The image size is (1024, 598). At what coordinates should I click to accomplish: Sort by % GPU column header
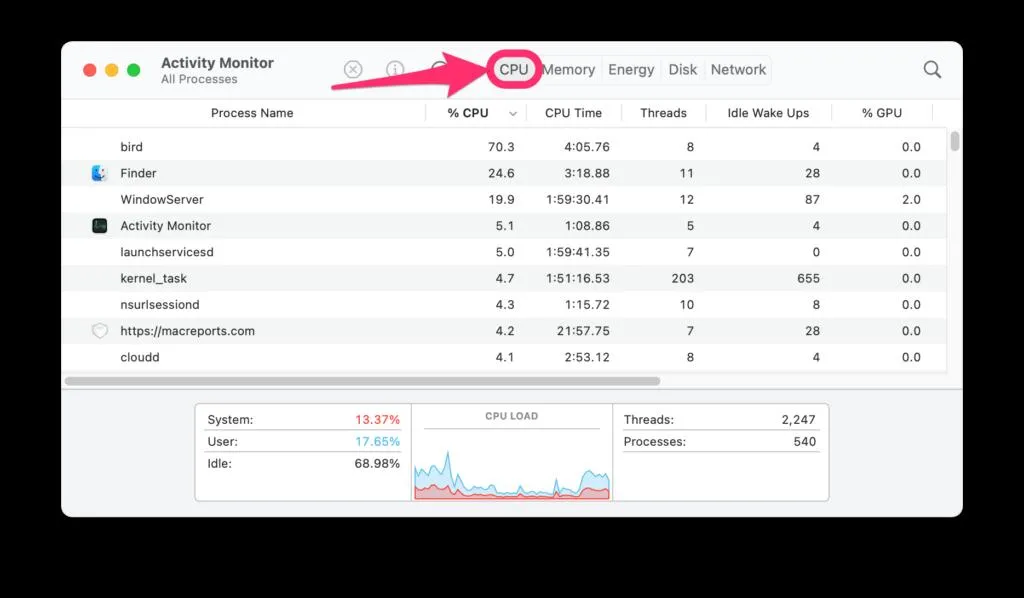point(882,113)
